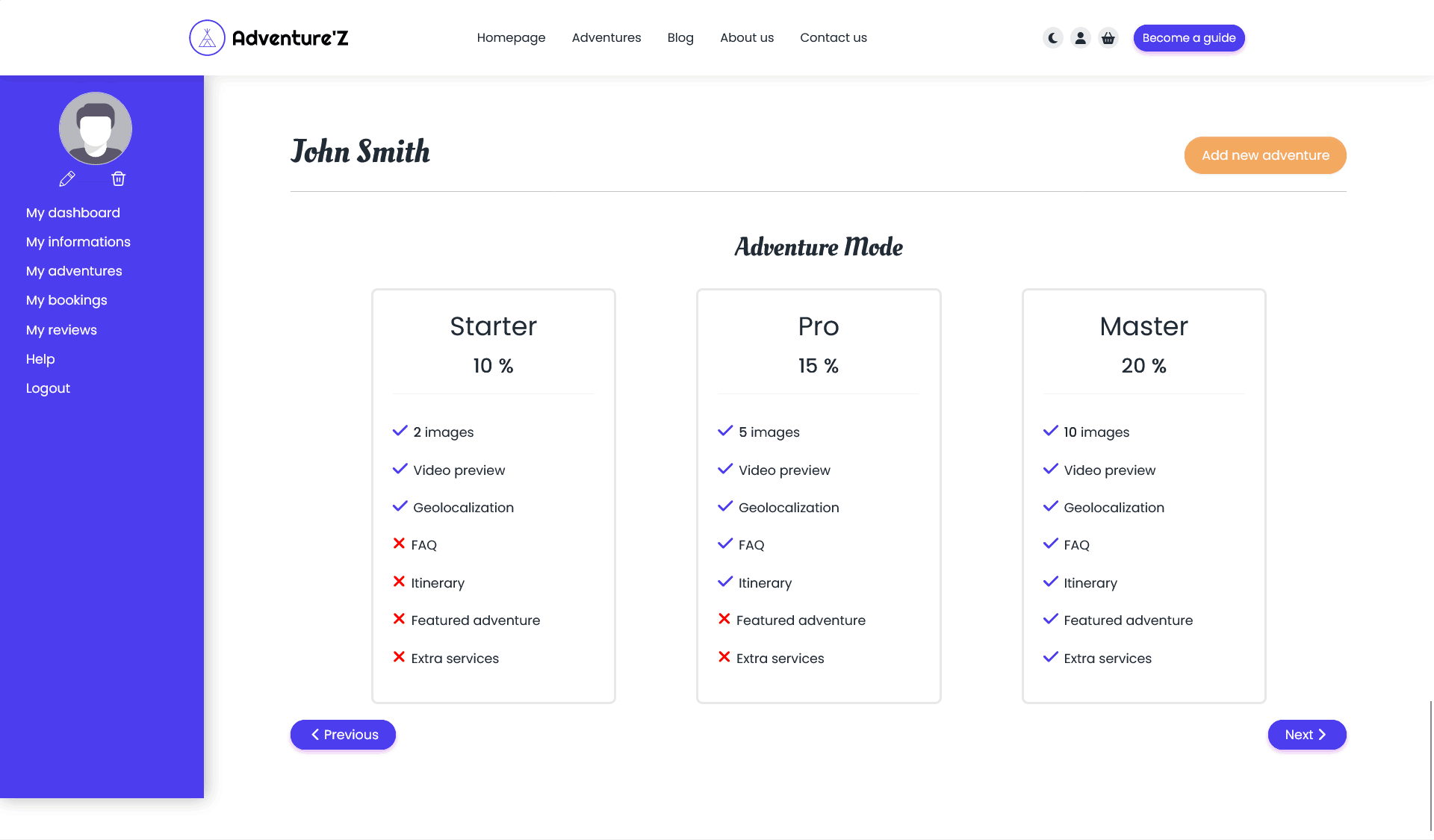Open the user account icon
This screenshot has width=1434, height=840.
(x=1080, y=38)
